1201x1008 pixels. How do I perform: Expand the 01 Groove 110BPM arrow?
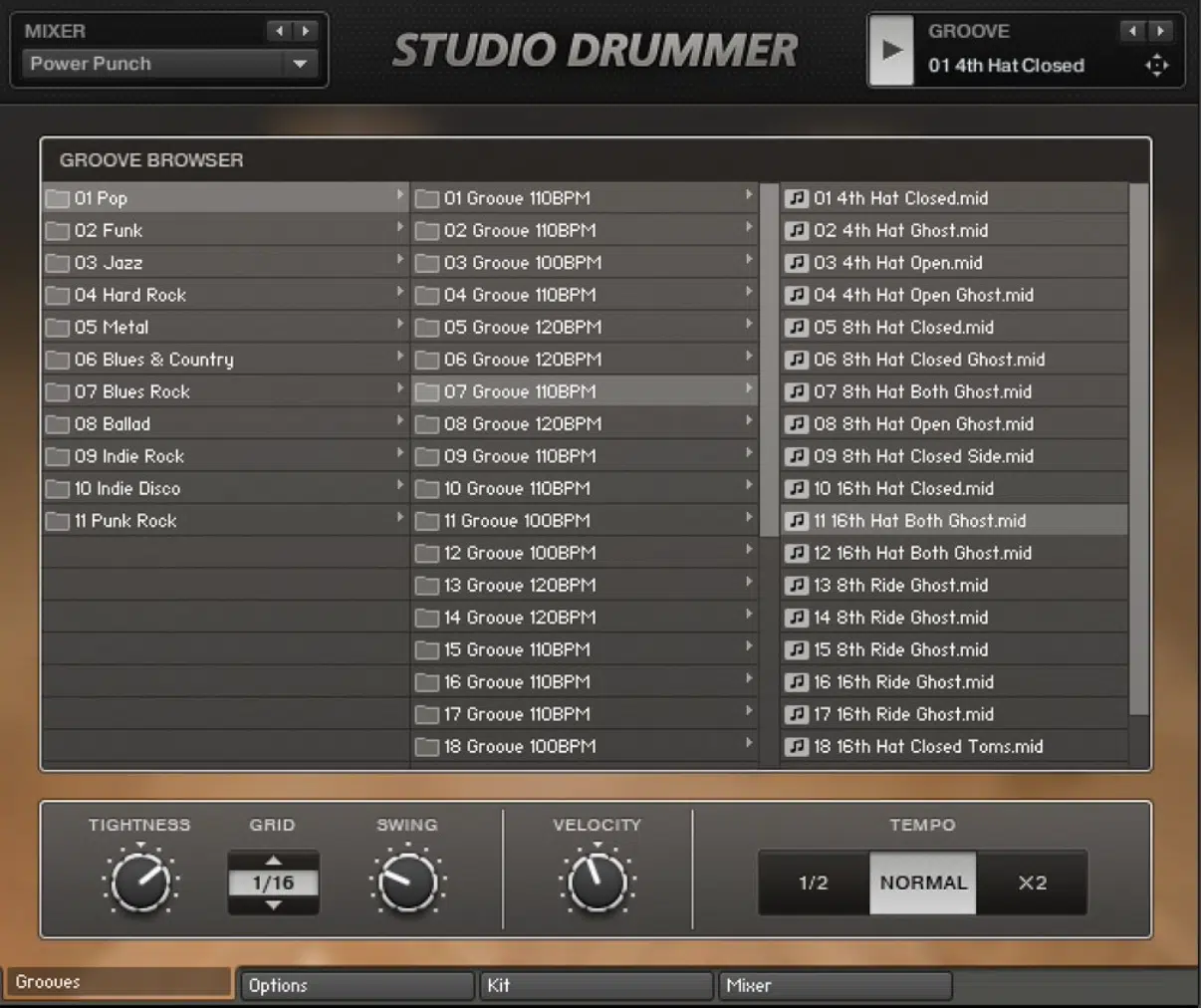(x=749, y=195)
